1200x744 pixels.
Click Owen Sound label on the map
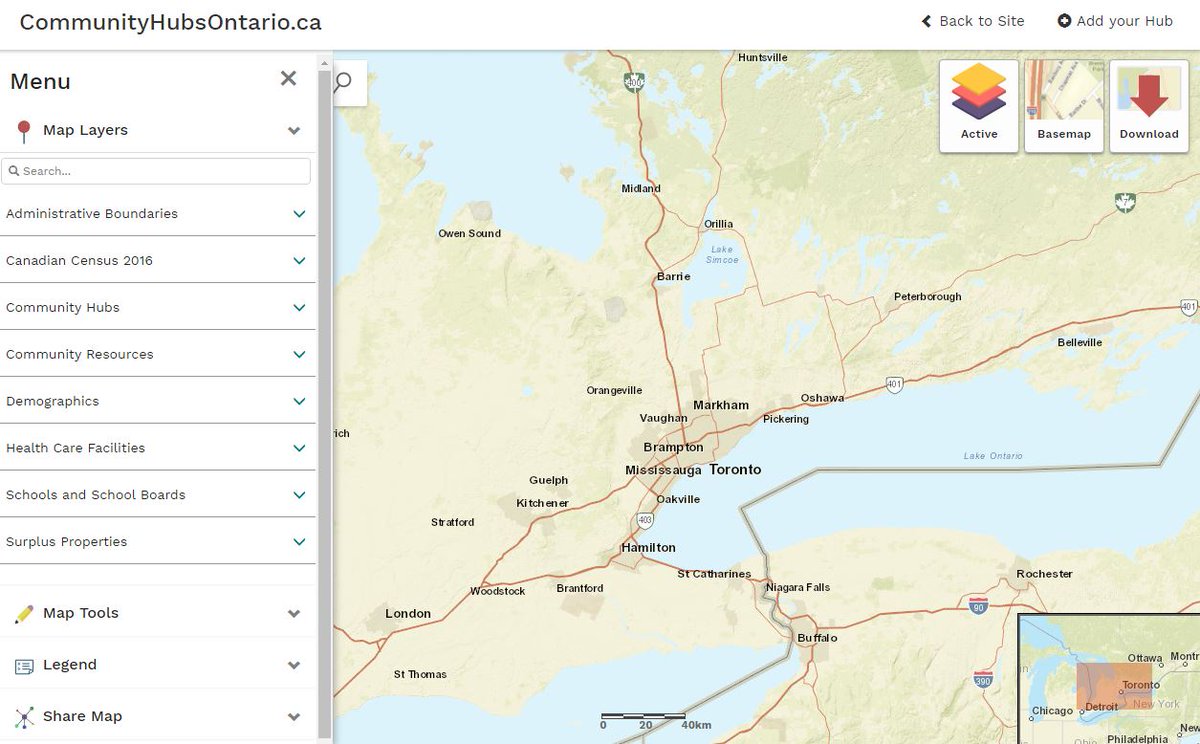coord(469,234)
